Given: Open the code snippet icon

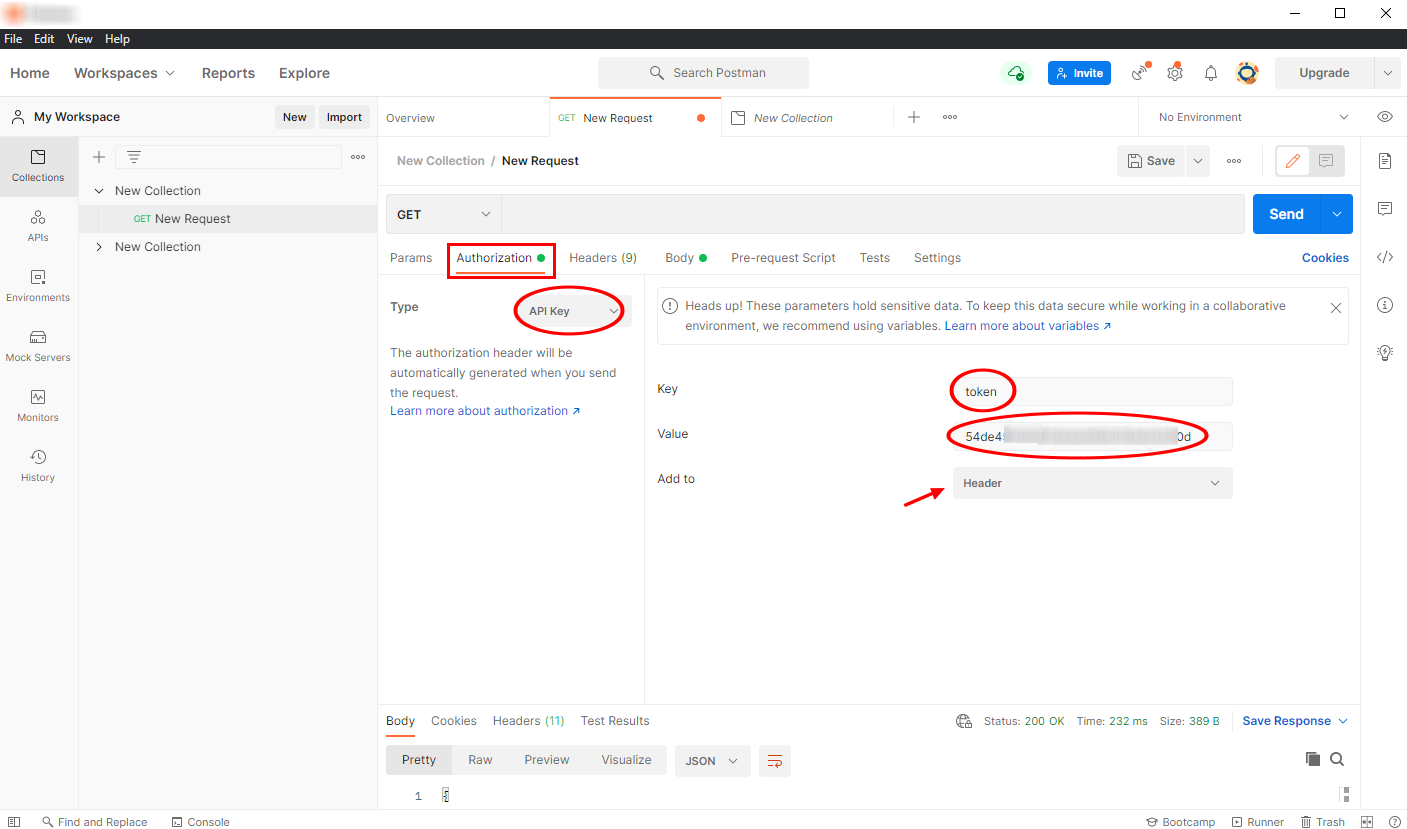Looking at the screenshot, I should 1385,257.
